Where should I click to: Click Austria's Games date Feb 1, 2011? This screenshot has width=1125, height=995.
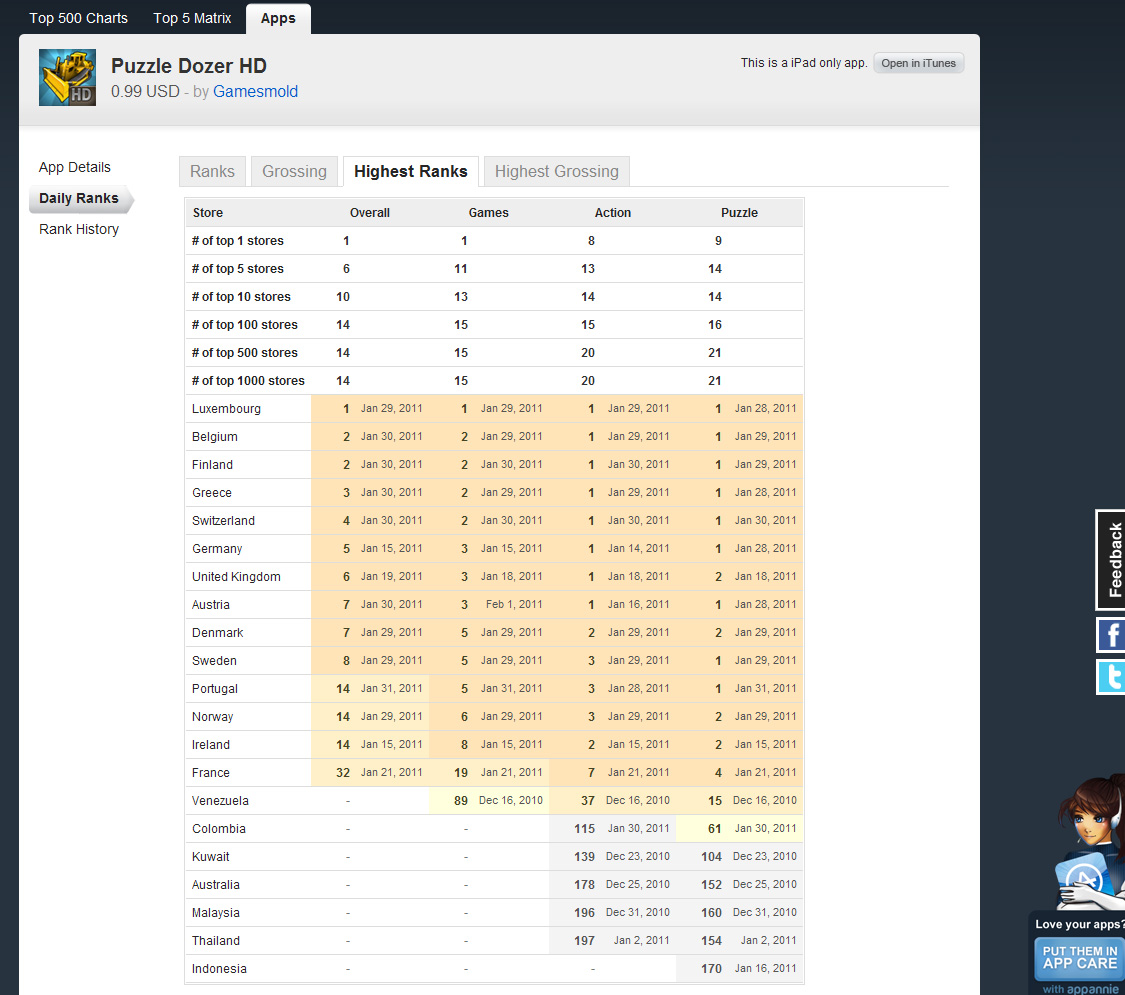click(514, 605)
